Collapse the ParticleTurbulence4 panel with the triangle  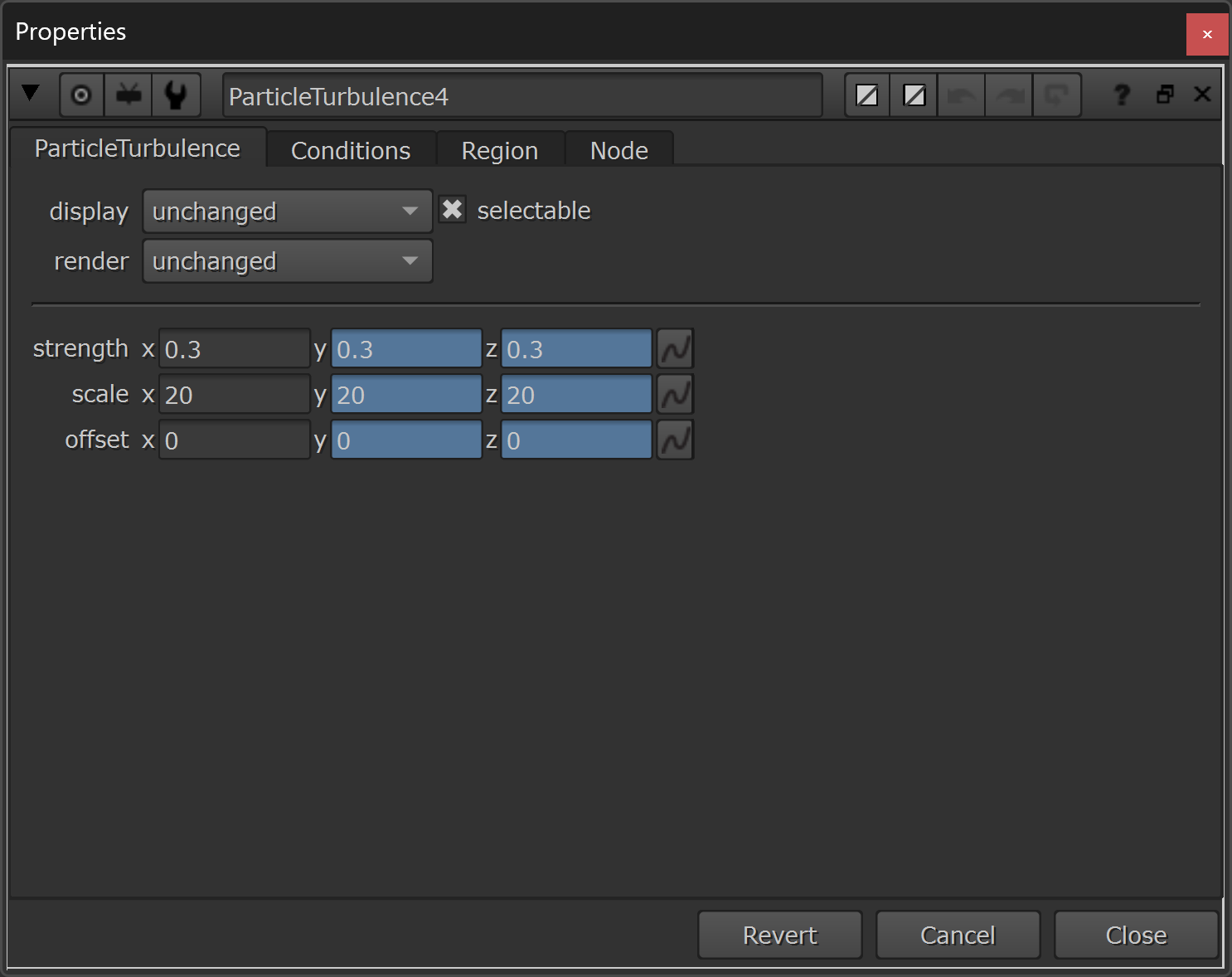[31, 94]
